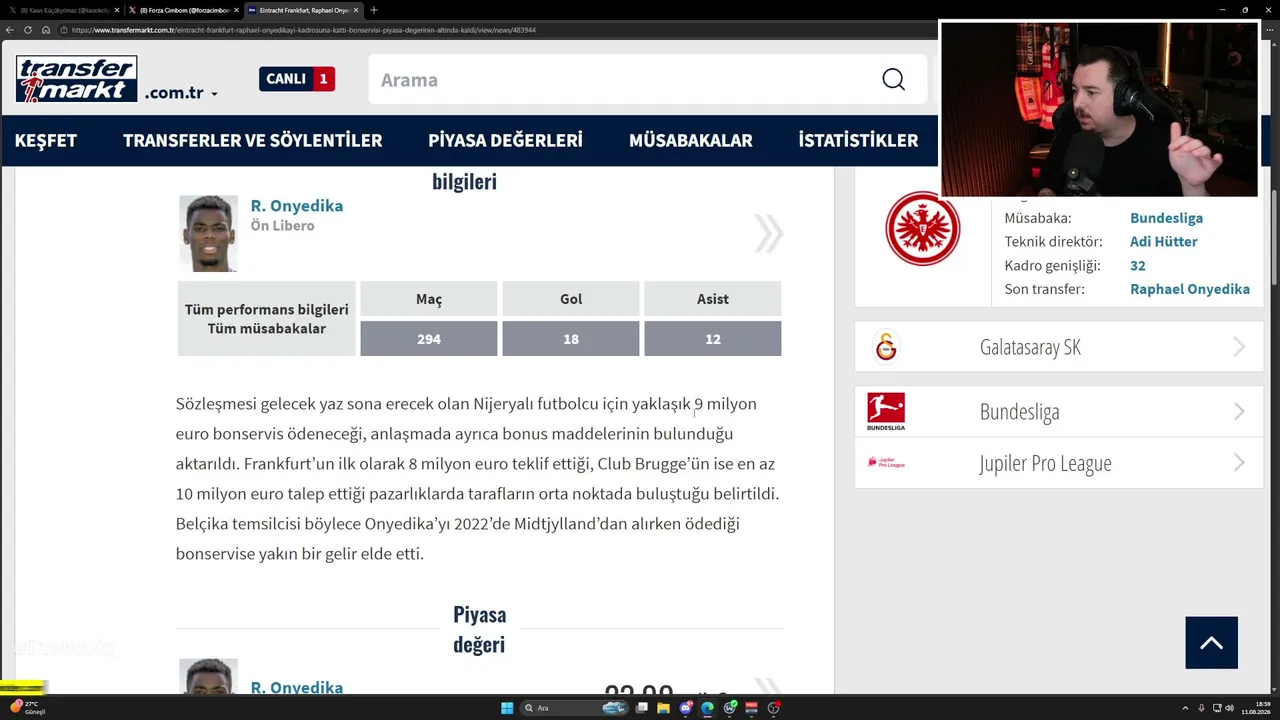Viewport: 1280px width, 720px height.
Task: Open TRANSFERLER VE SÖYLENTİLER menu
Action: click(252, 140)
